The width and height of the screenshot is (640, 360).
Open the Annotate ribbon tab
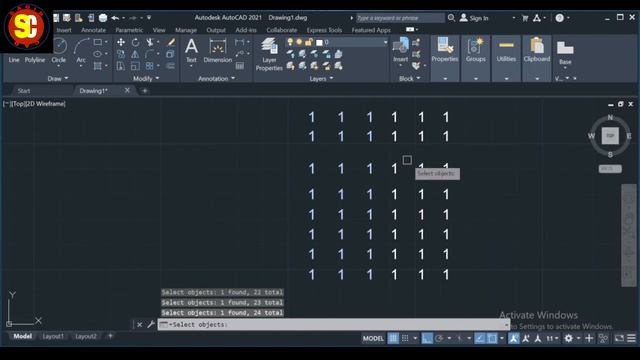[x=93, y=30]
